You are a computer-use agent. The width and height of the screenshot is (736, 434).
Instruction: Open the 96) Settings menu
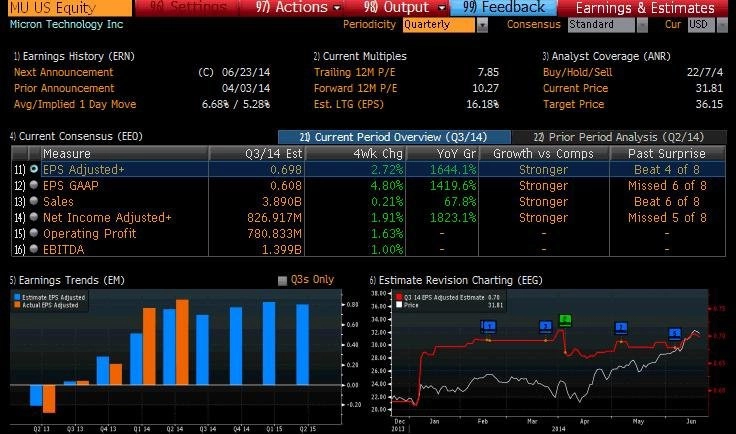(x=187, y=8)
